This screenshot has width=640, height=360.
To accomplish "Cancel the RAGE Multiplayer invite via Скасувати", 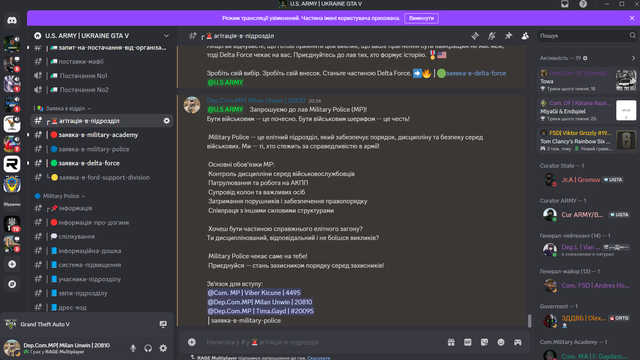I will pyautogui.click(x=319, y=358).
